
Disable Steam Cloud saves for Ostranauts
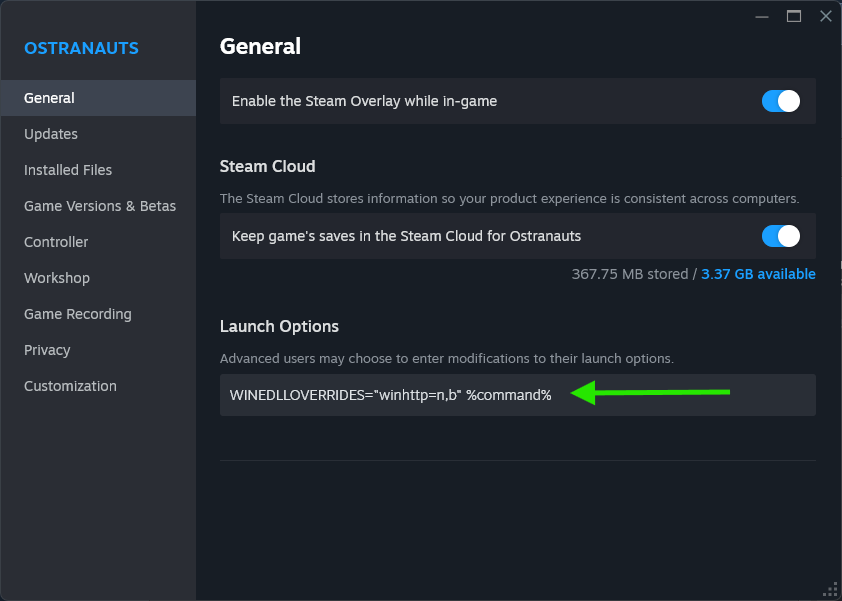pos(781,236)
